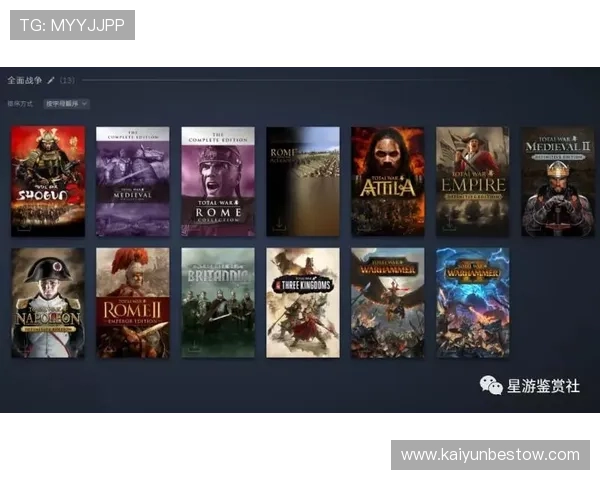Image resolution: width=600 pixels, height=480 pixels.
Task: Open Medieval II Definitive Edition cover
Action: point(557,181)
